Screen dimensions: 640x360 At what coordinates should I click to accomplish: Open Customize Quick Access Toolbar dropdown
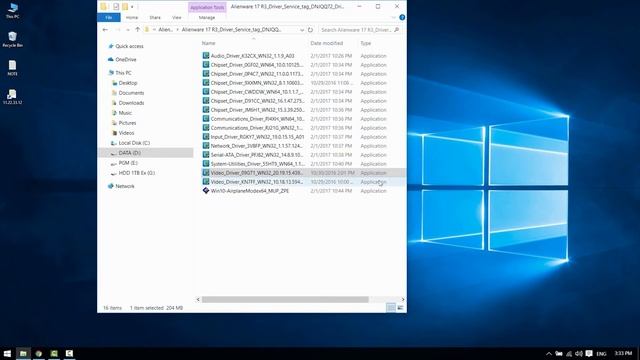click(132, 7)
